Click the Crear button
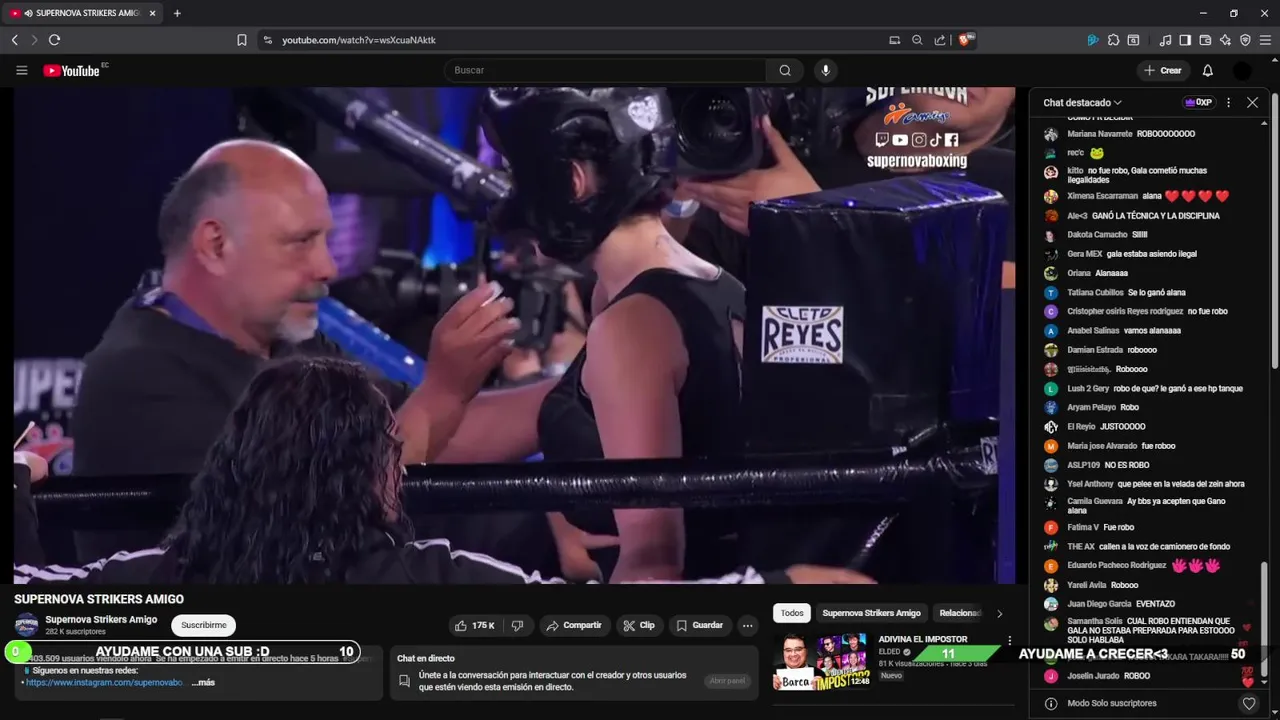Image resolution: width=1280 pixels, height=720 pixels. coord(1162,70)
